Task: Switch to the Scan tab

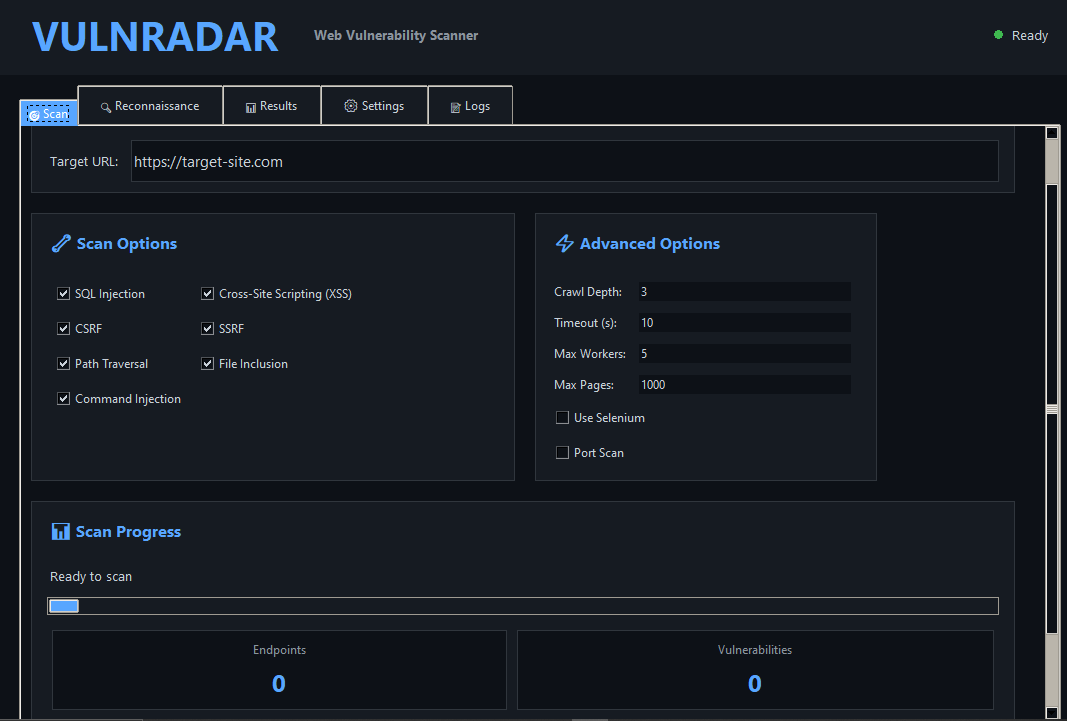Action: [x=49, y=114]
